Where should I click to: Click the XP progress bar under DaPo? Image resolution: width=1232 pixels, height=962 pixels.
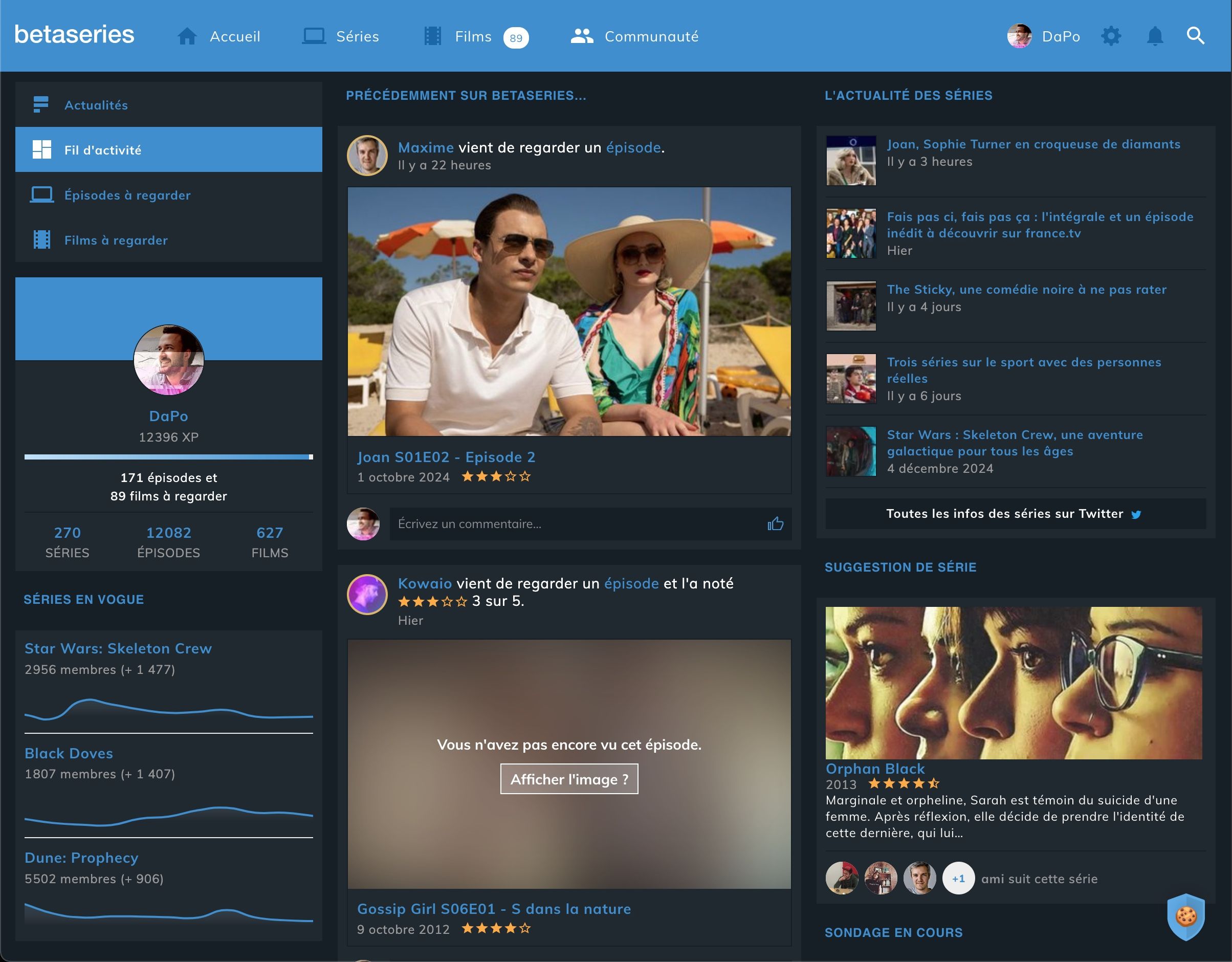(168, 457)
